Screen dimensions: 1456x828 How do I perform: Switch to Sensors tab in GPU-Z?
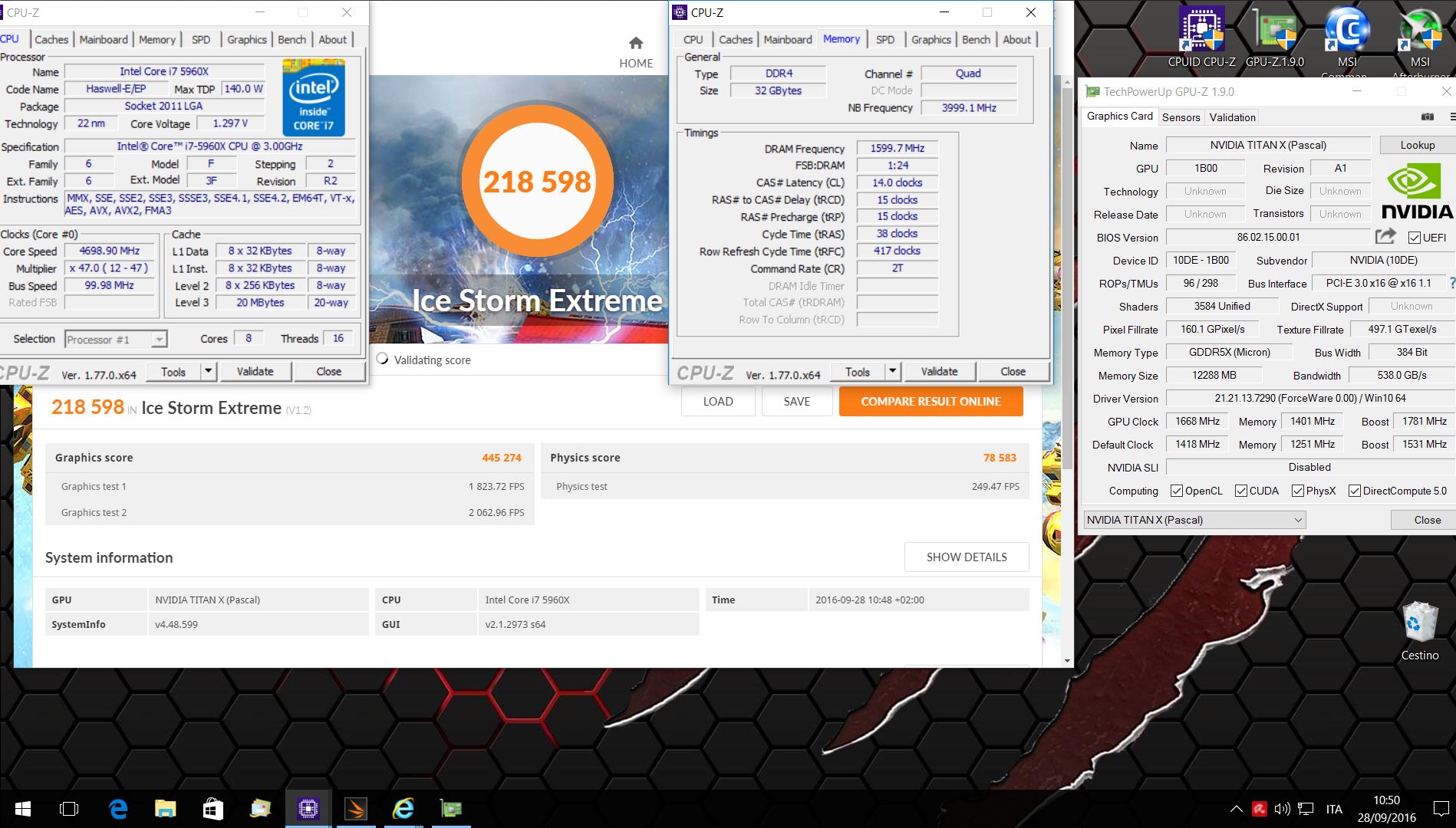1181,117
